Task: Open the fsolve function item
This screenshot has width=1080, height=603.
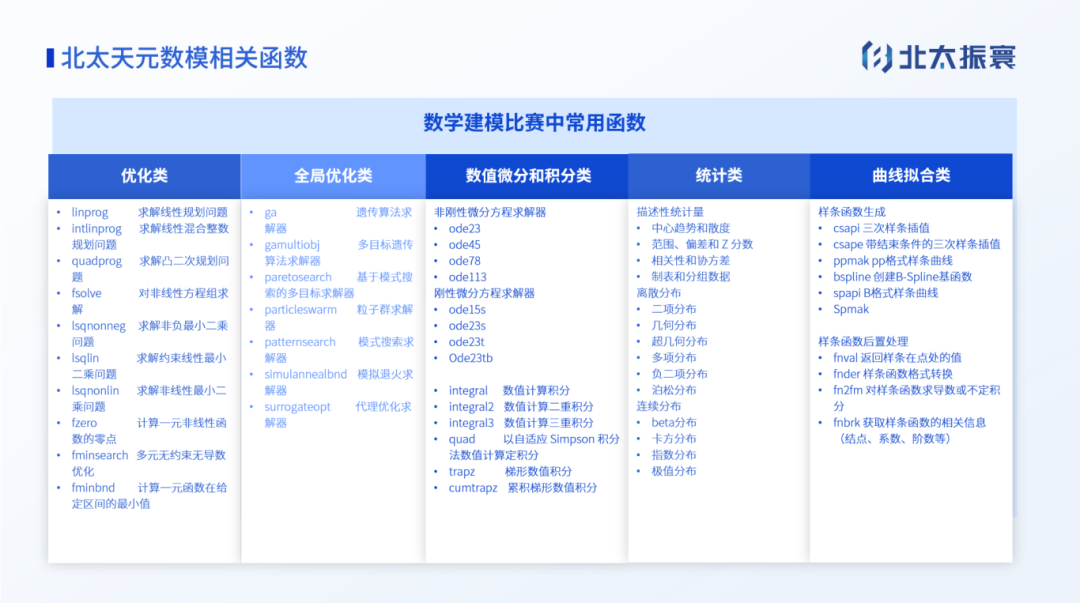Action: tap(88, 293)
